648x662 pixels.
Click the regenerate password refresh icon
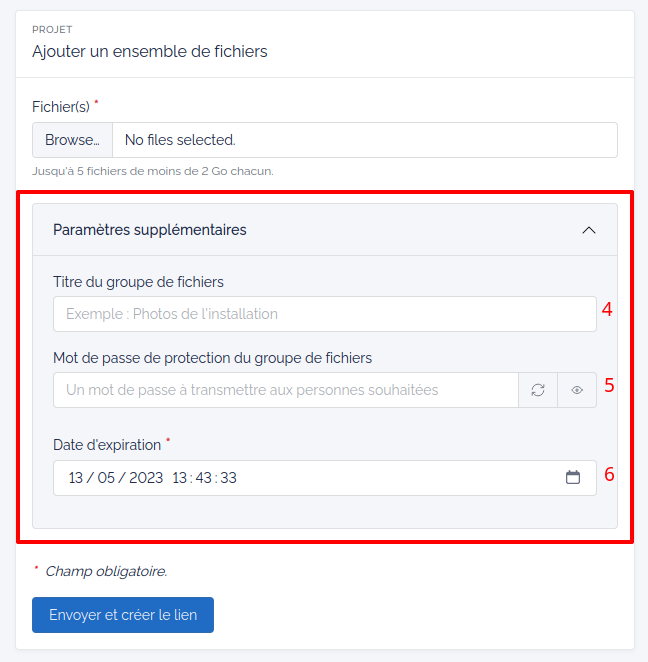pyautogui.click(x=538, y=390)
